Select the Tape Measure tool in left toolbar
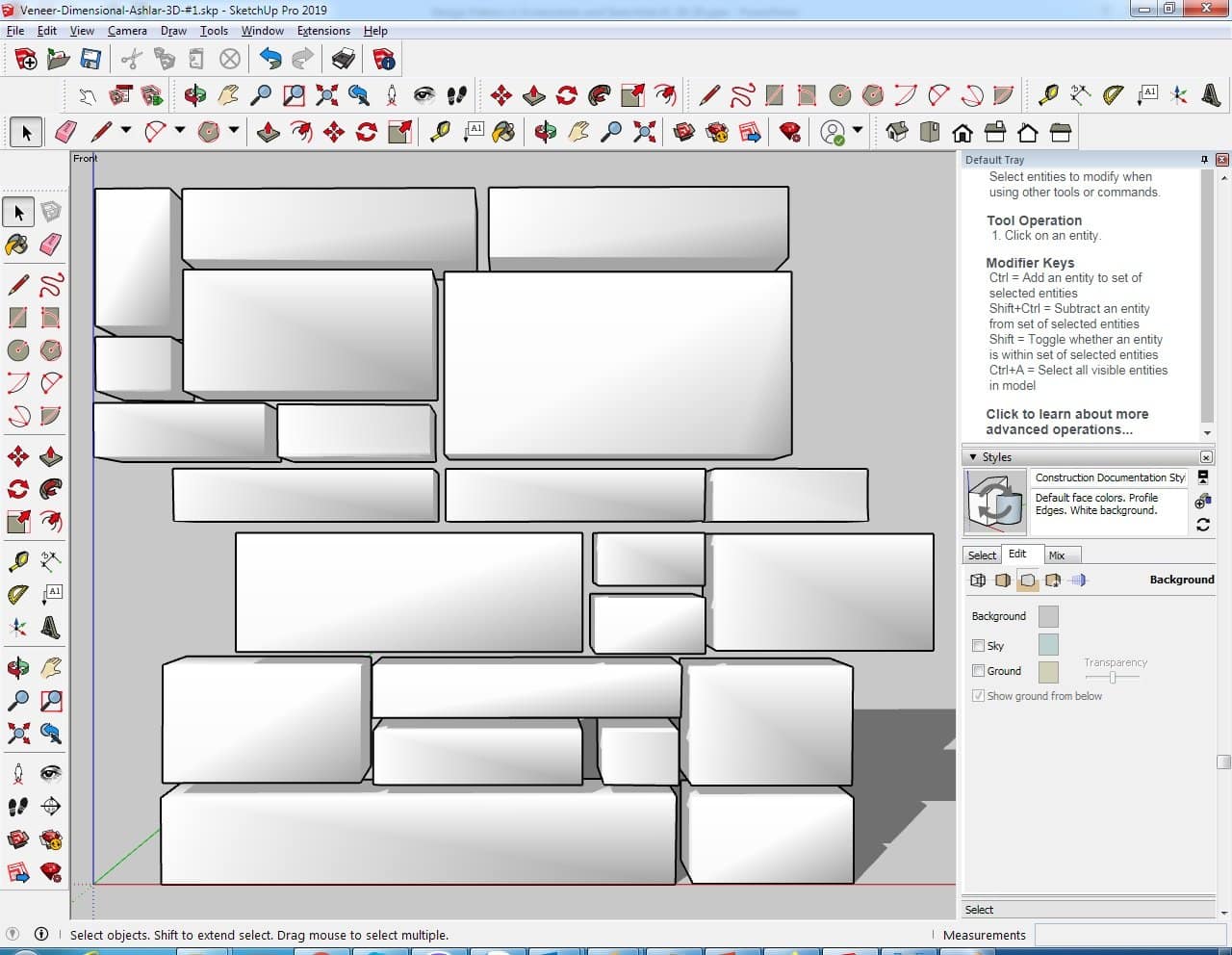The height and width of the screenshot is (955, 1232). point(18,561)
